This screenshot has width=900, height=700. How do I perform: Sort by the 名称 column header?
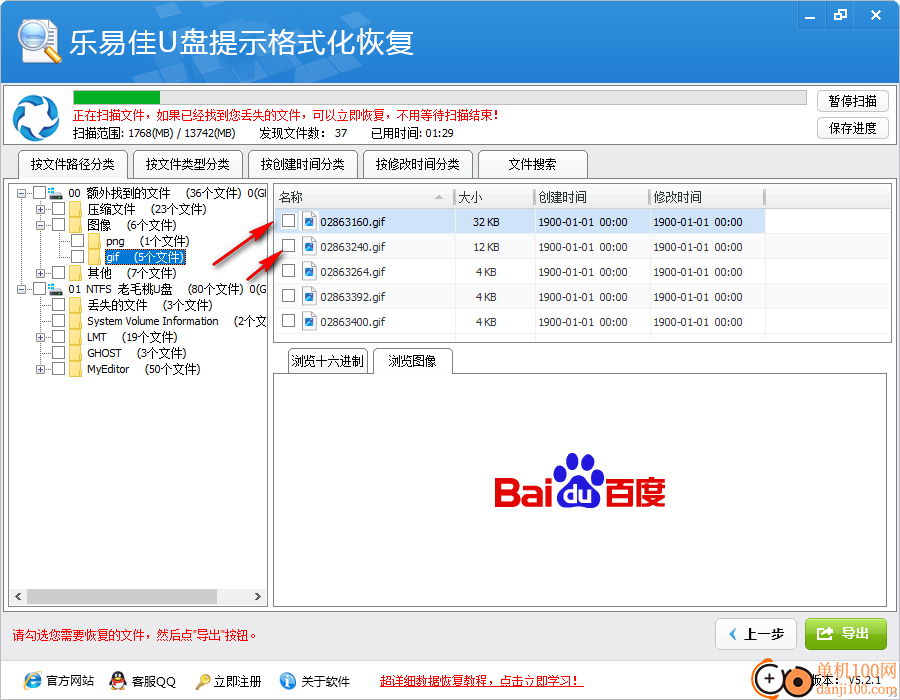coord(364,197)
